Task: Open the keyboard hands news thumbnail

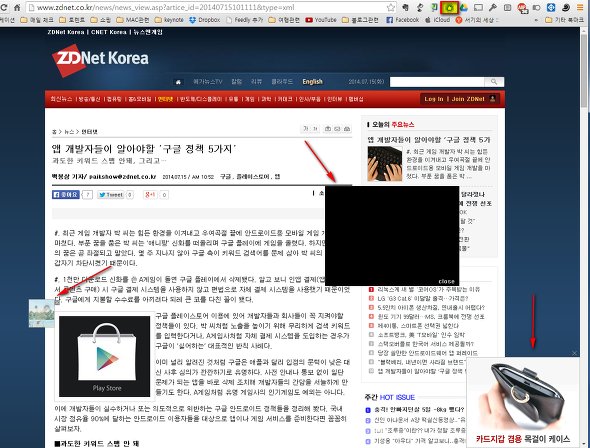Action: tap(385, 164)
